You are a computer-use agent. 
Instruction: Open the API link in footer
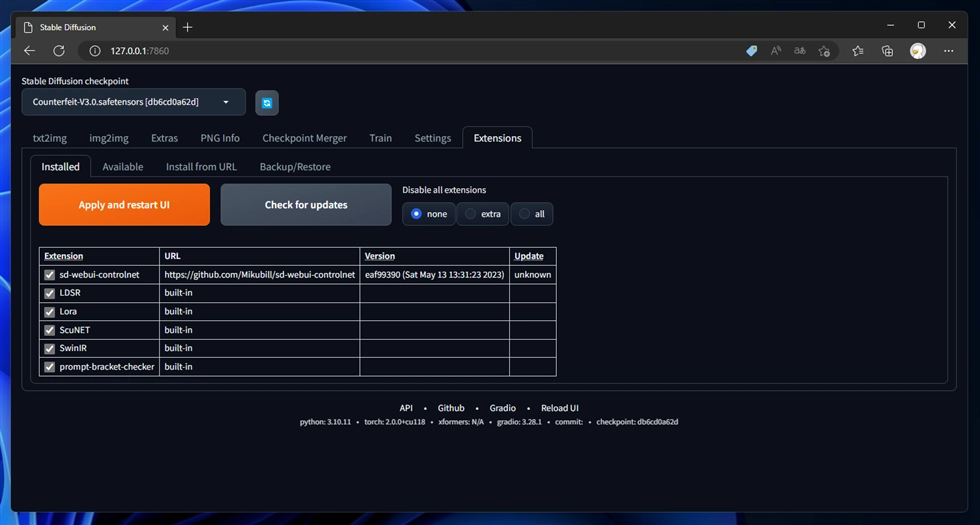[406, 408]
